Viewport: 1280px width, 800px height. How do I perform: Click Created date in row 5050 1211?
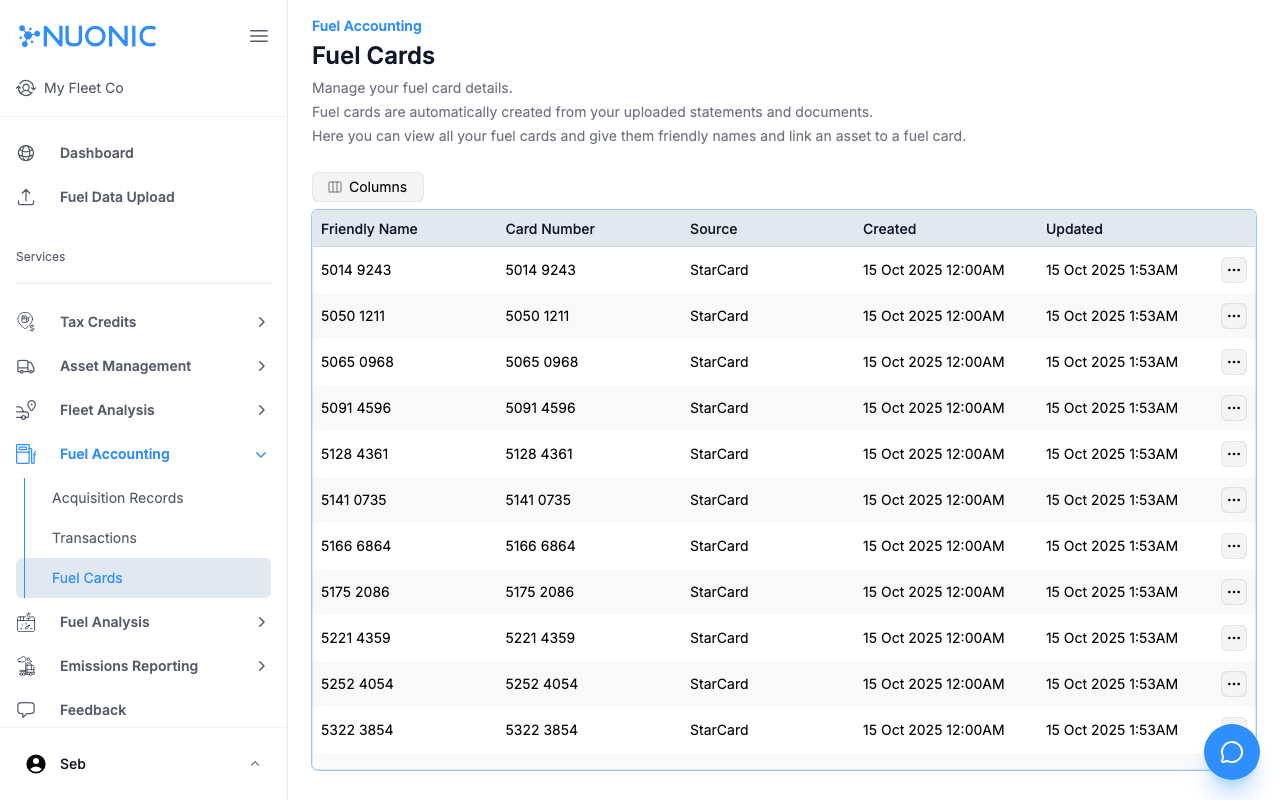[x=934, y=316]
